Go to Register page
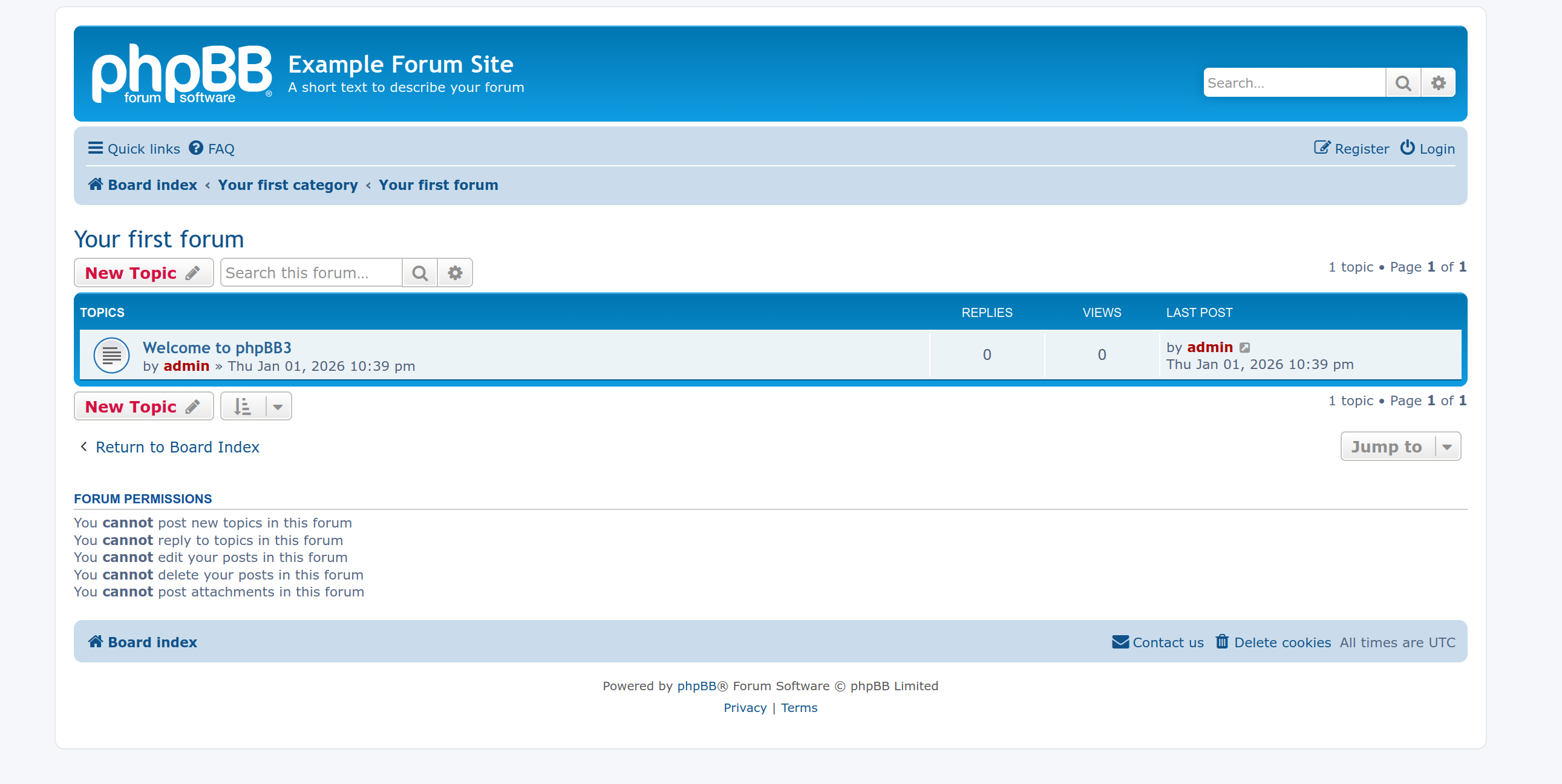1562x784 pixels. click(x=1351, y=149)
